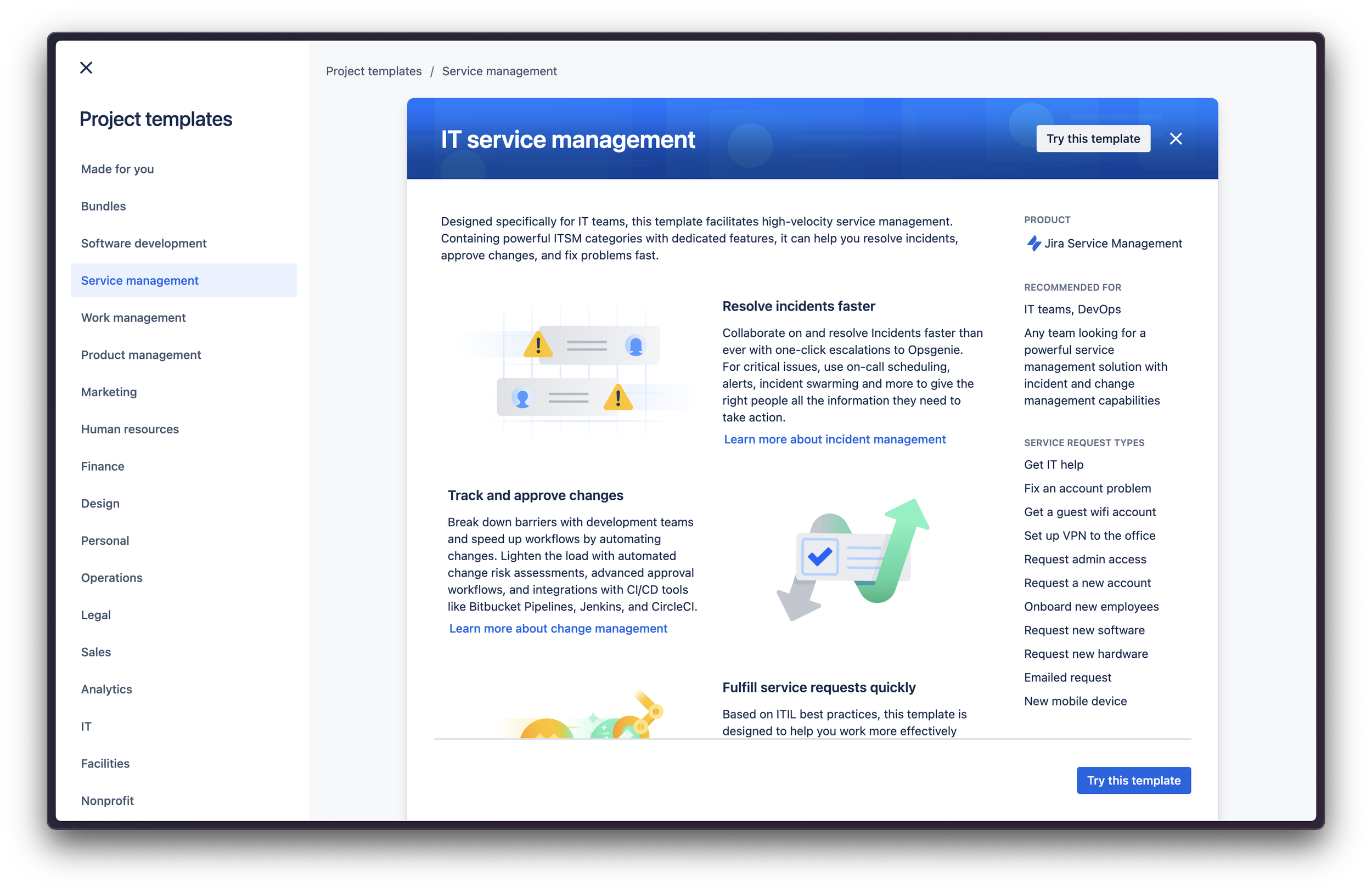Select Nonprofit in the sidebar

(107, 801)
